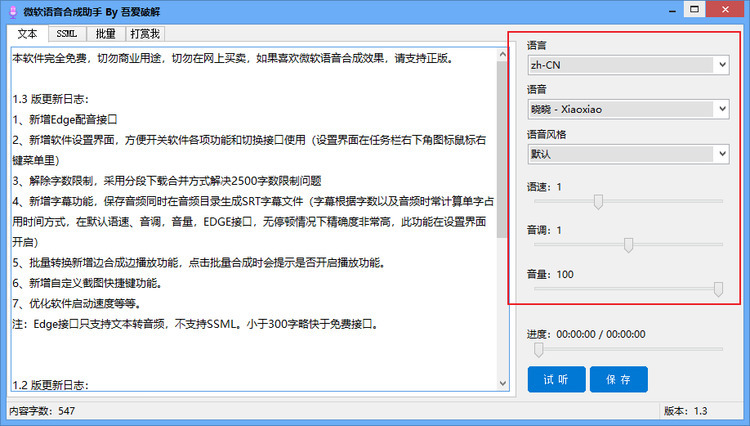Click the '音量: 100' label
This screenshot has height=426, width=750.
(551, 274)
